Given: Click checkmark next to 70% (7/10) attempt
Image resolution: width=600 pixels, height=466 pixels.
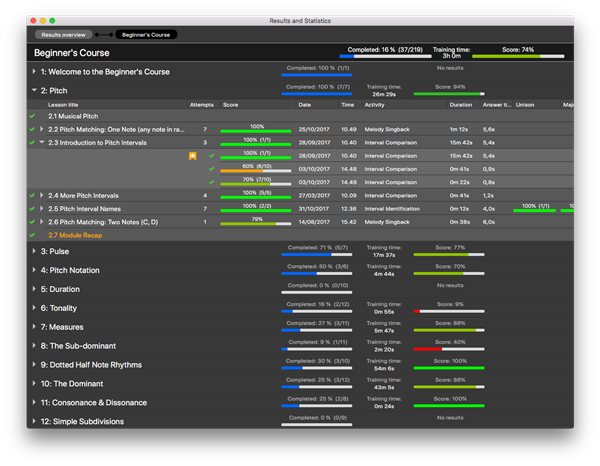Looking at the screenshot, I should point(212,182).
